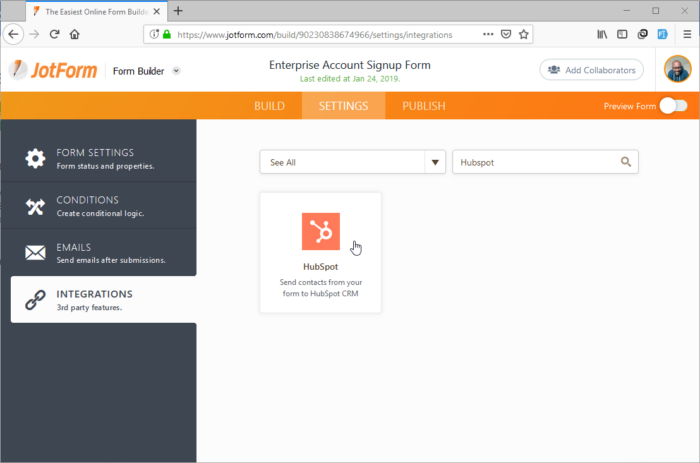The width and height of the screenshot is (700, 463).
Task: Click the Conditions tools icon
Action: coord(35,206)
